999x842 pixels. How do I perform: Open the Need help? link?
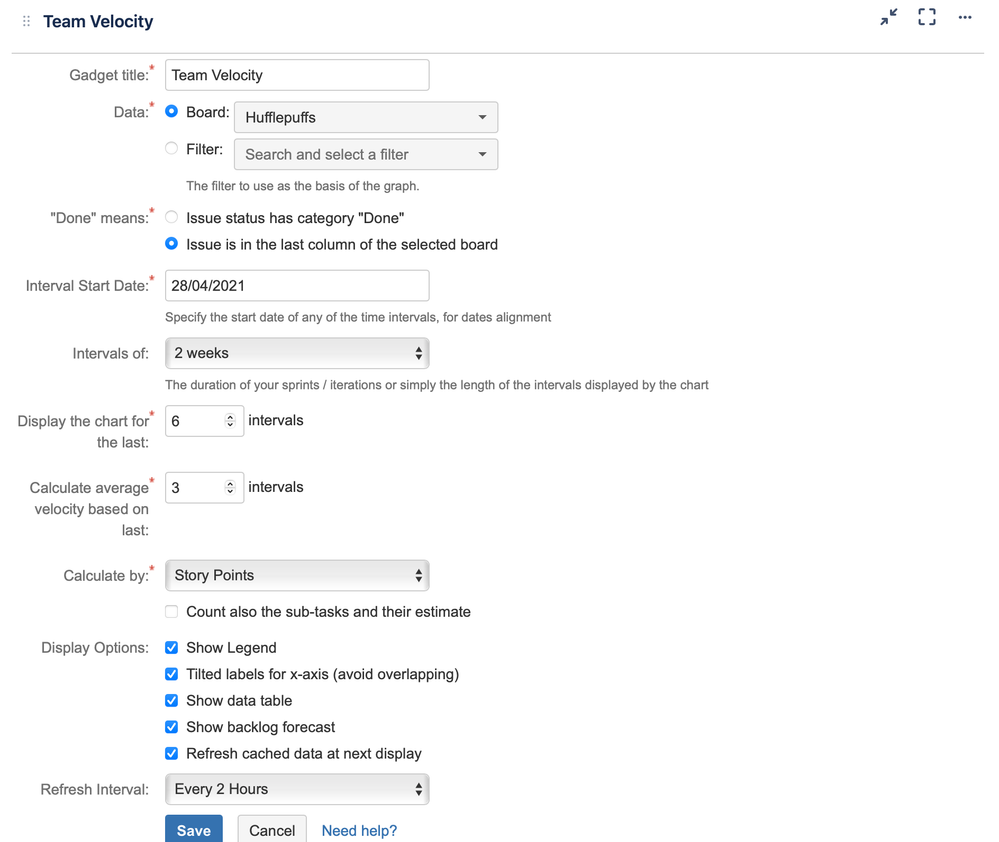(x=359, y=830)
